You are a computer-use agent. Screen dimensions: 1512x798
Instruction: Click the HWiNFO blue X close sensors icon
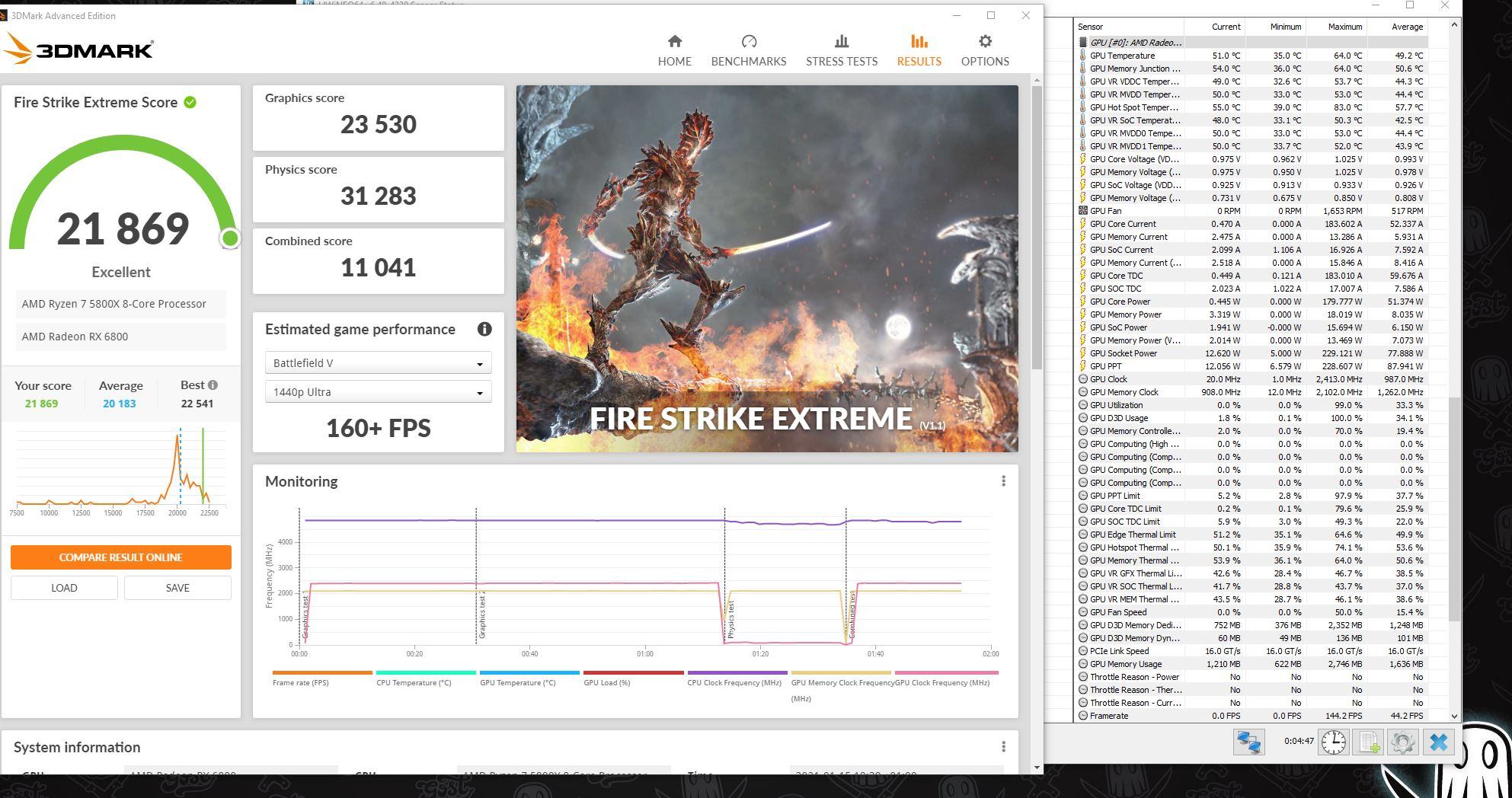pyautogui.click(x=1438, y=742)
